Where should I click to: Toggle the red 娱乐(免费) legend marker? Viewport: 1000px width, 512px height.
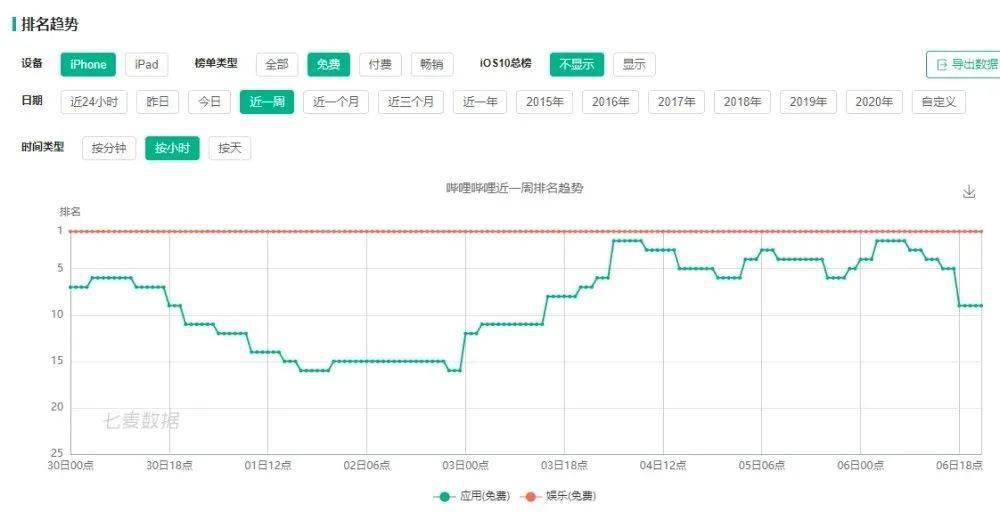coord(531,496)
